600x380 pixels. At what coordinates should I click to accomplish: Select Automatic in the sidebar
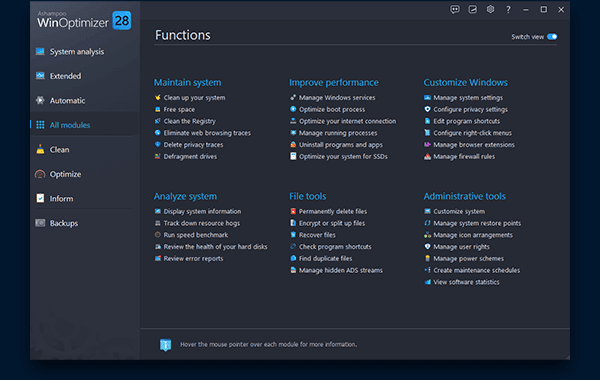67,101
